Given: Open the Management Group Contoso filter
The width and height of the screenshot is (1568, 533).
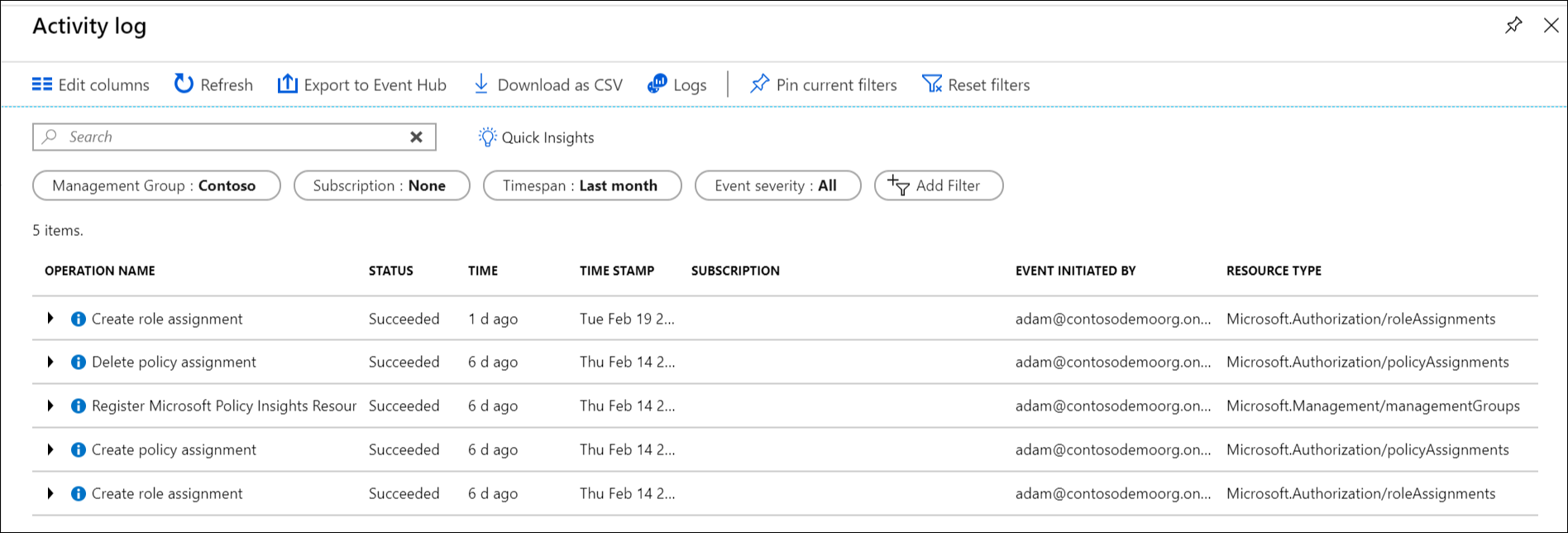Looking at the screenshot, I should coord(156,185).
